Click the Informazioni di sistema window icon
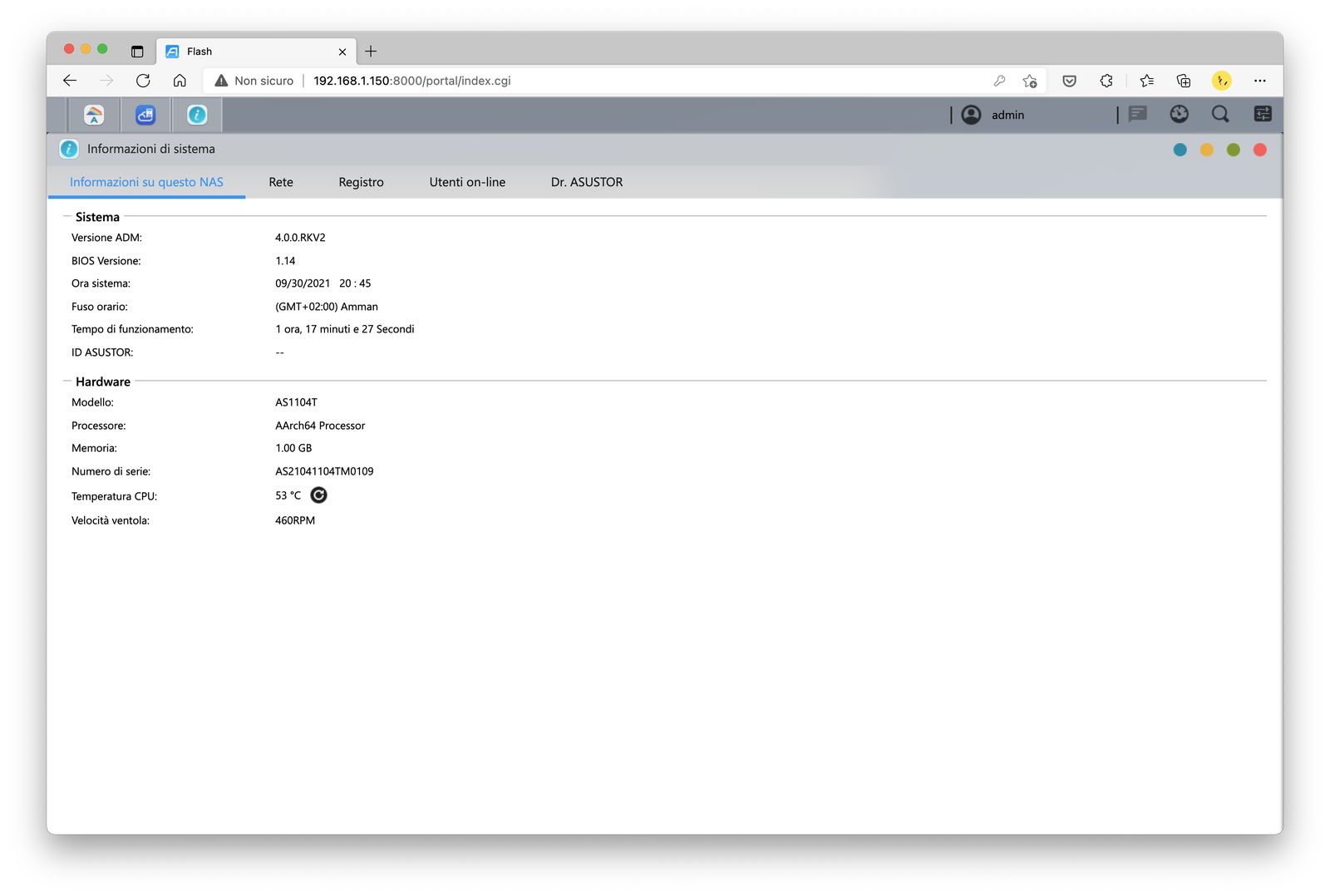Image resolution: width=1330 pixels, height=896 pixels. tap(69, 149)
